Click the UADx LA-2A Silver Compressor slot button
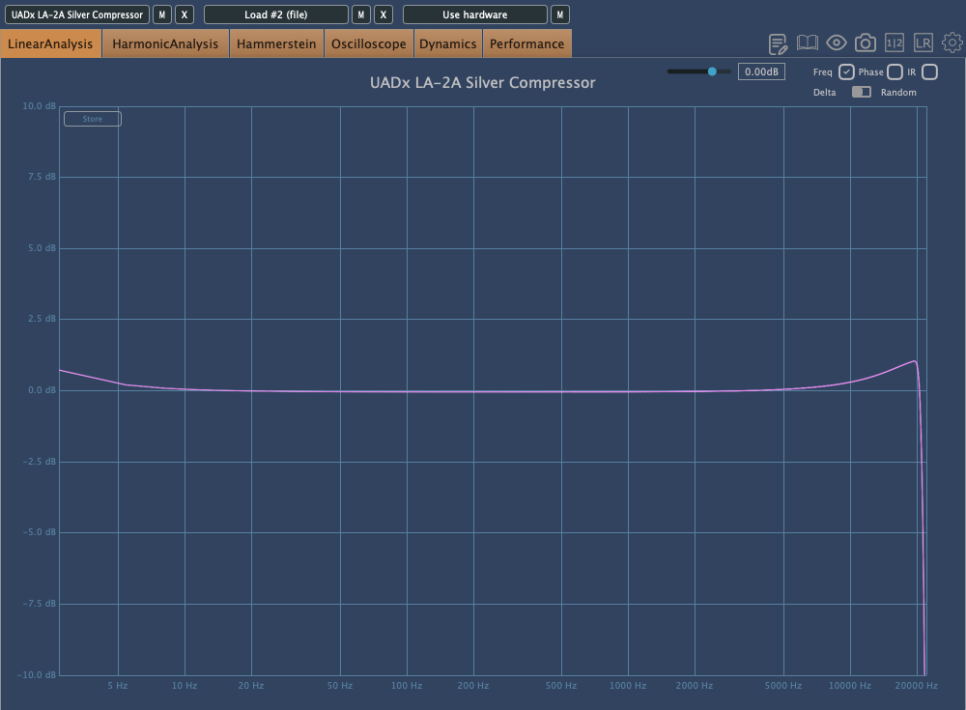The height and width of the screenshot is (710, 966). tap(77, 15)
